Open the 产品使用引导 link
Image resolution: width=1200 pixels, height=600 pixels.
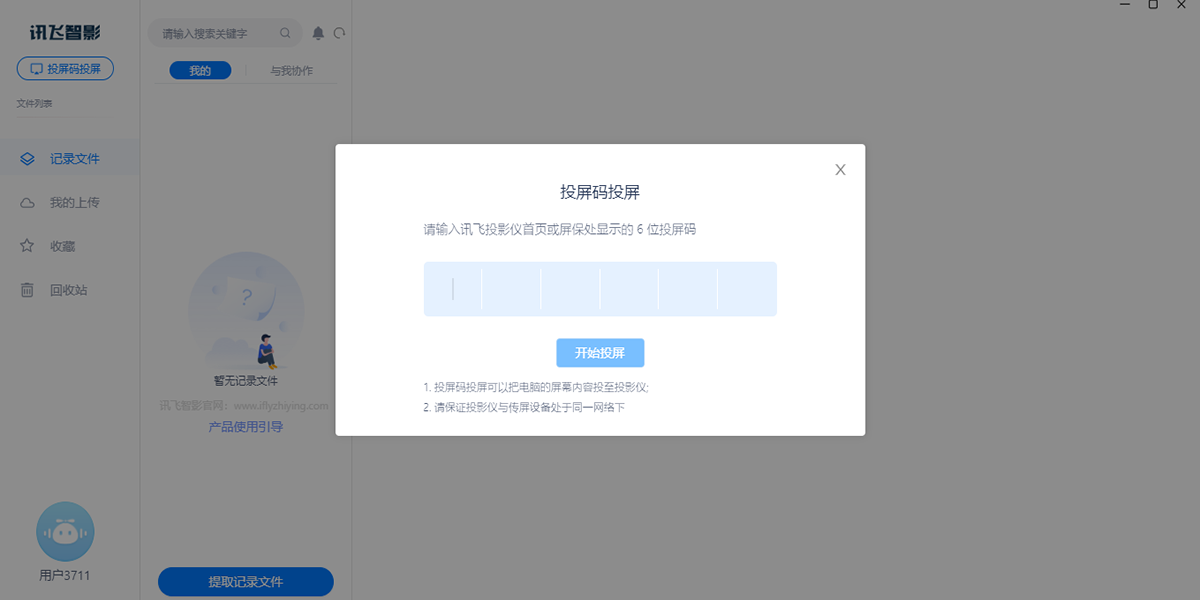(x=245, y=427)
